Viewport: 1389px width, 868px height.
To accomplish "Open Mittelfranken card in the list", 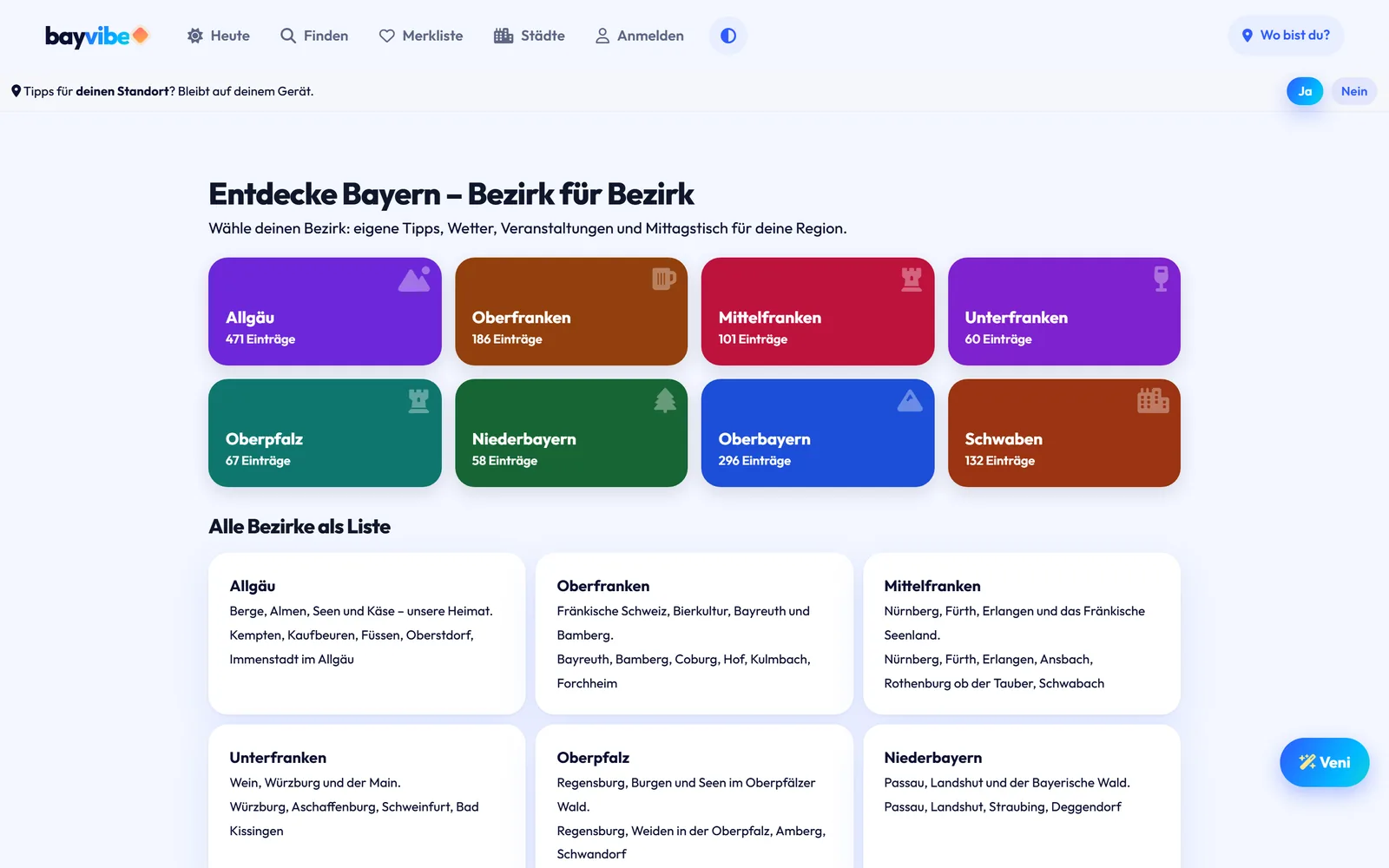I will tap(1022, 634).
